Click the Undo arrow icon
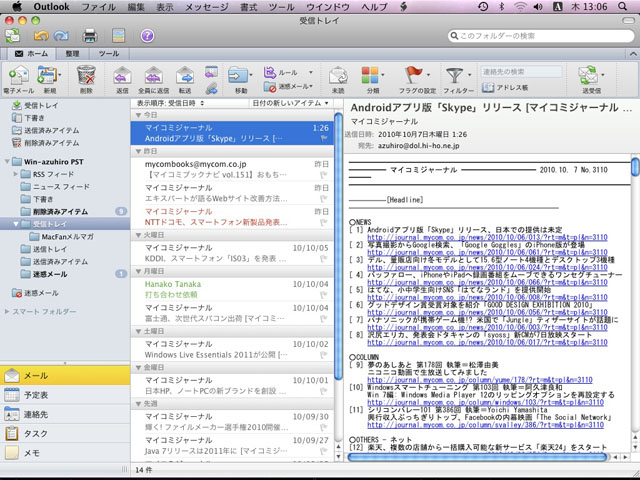The width and height of the screenshot is (640, 480). pos(40,36)
